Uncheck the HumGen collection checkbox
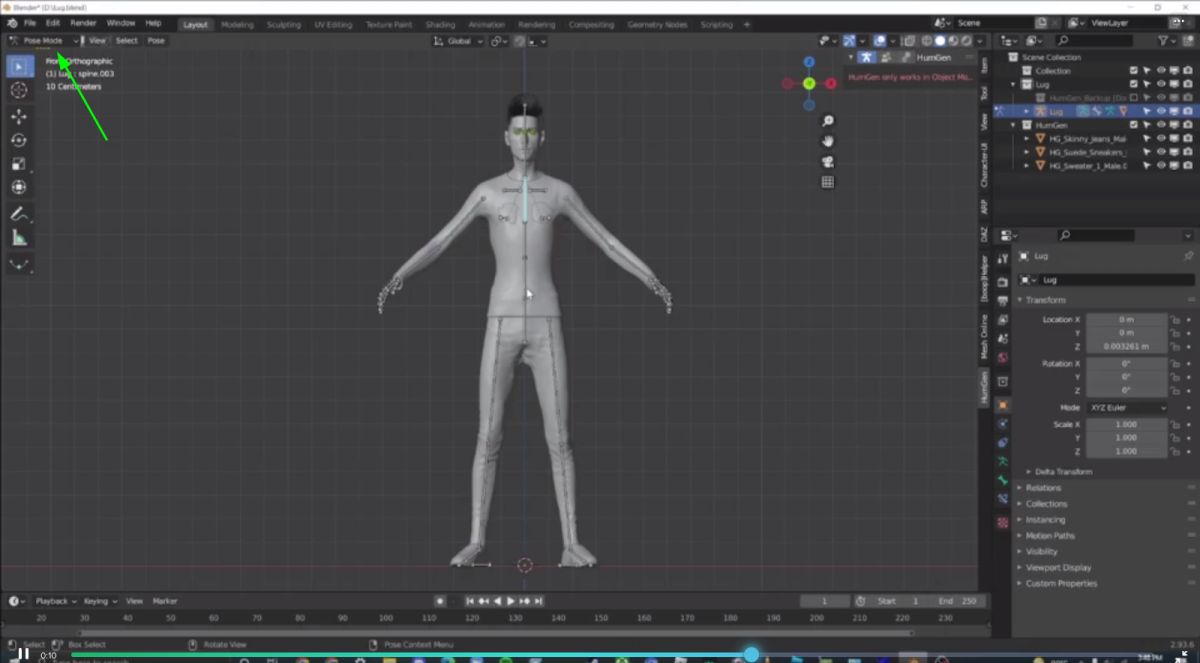The height and width of the screenshot is (663, 1200). coord(1133,125)
